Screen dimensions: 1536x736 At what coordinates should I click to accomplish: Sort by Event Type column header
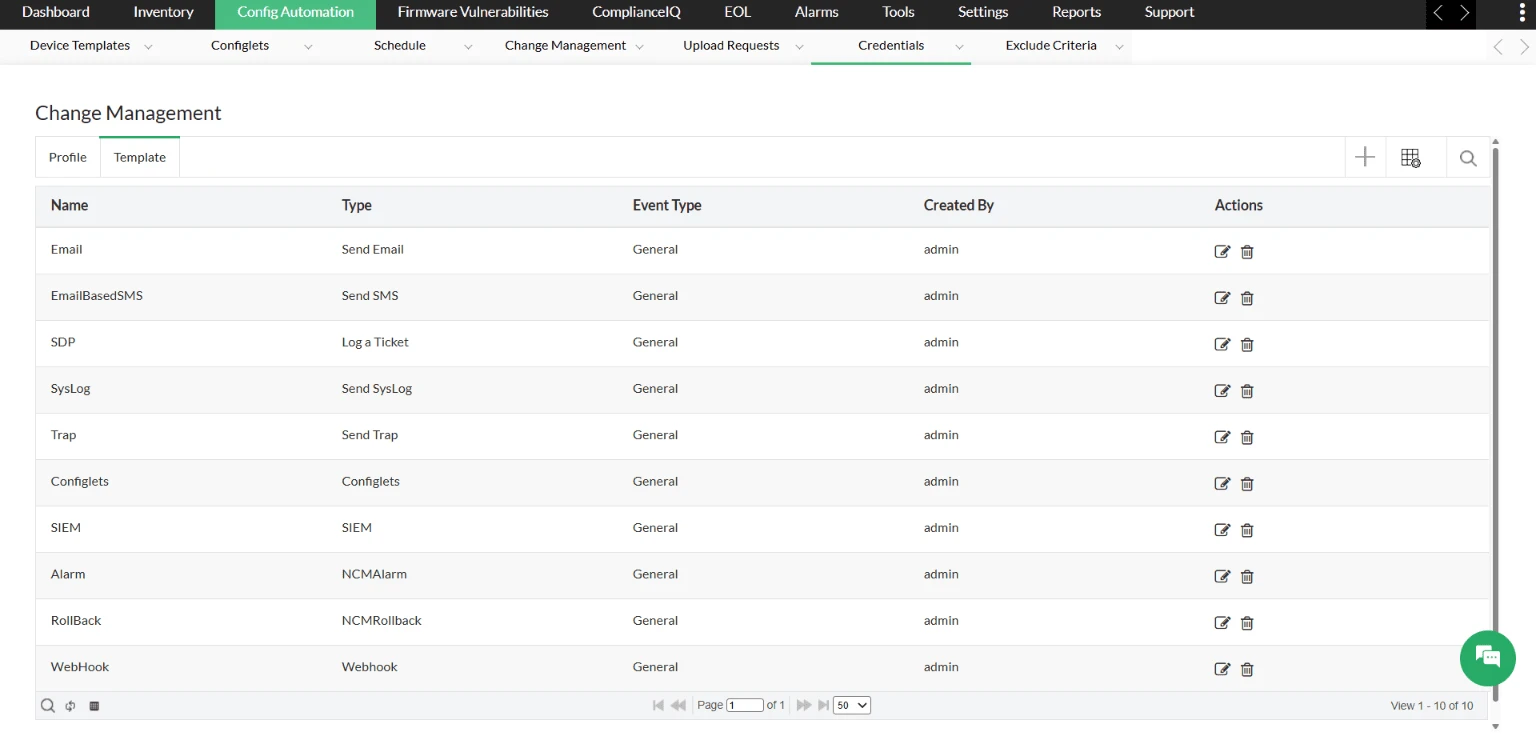[x=667, y=205]
